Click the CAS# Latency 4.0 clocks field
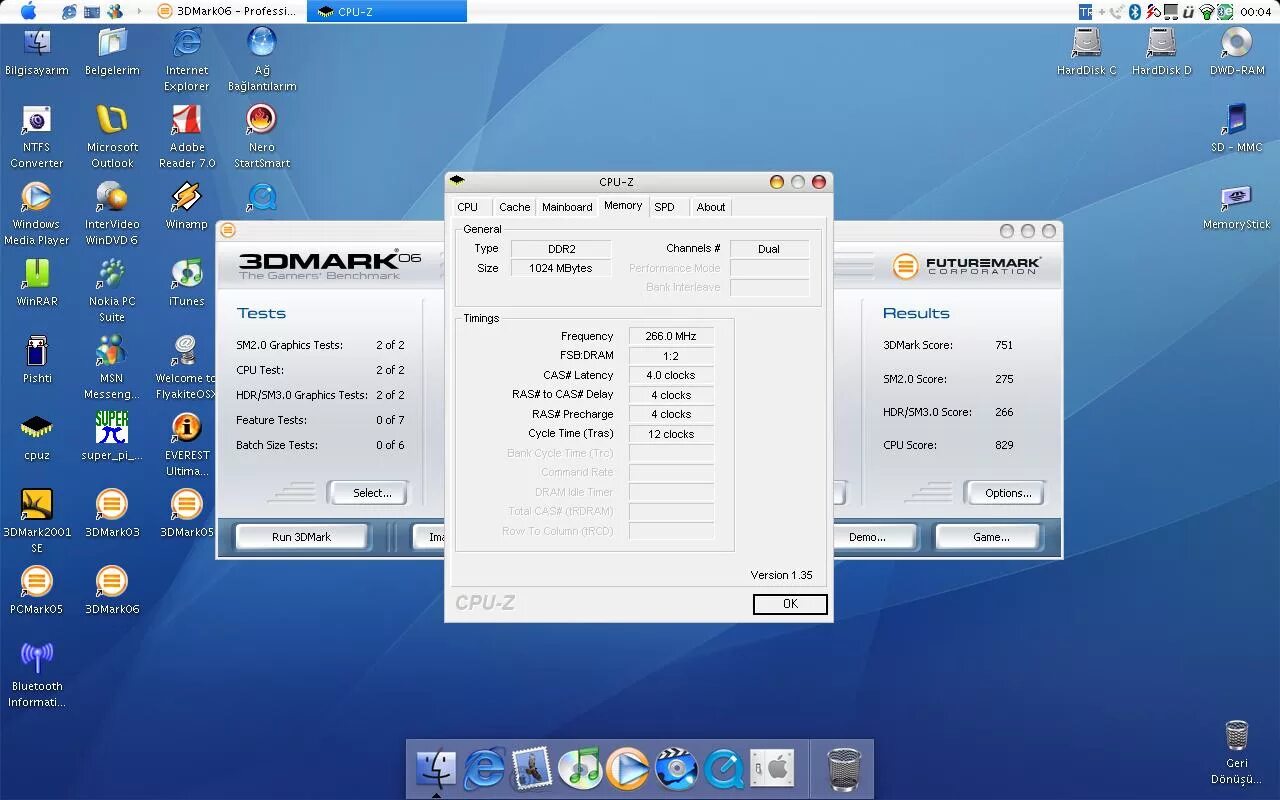The height and width of the screenshot is (800, 1280). [x=671, y=376]
